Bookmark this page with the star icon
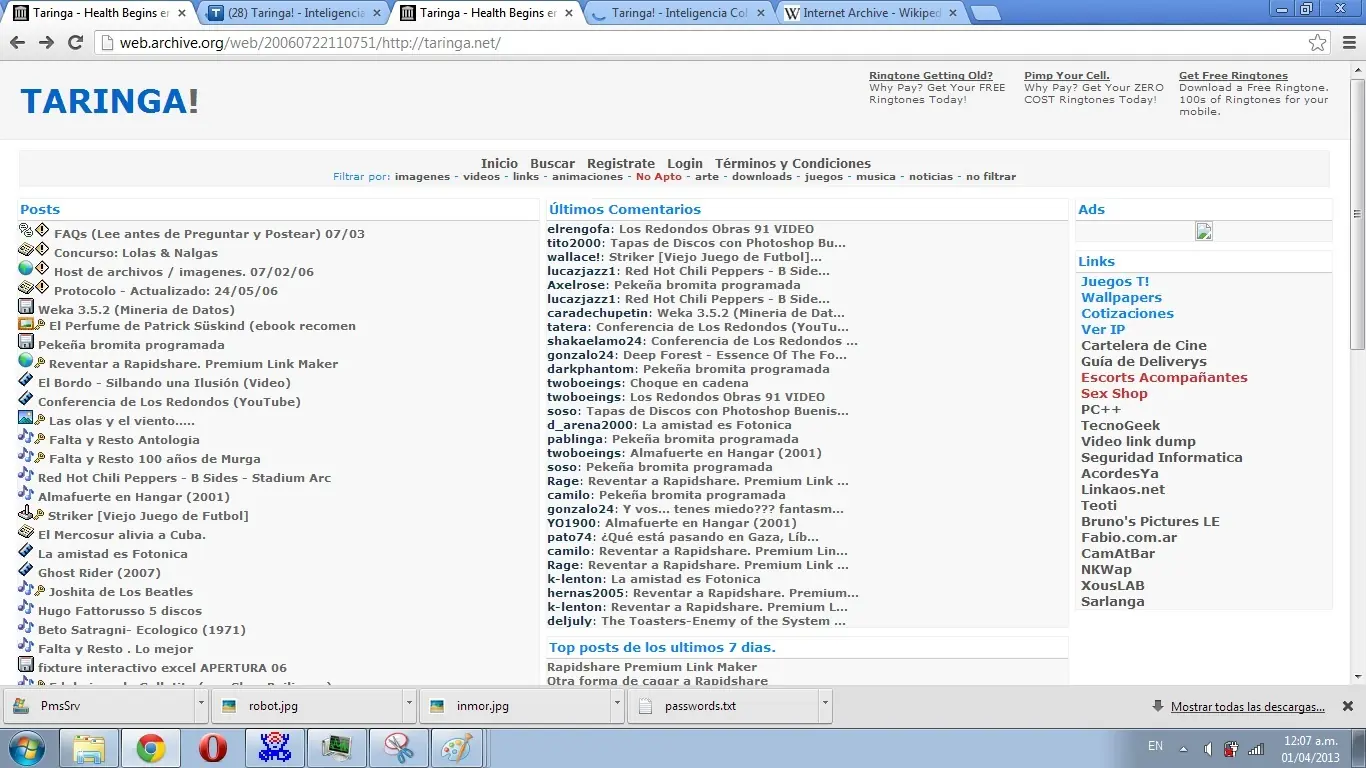 click(x=1318, y=42)
